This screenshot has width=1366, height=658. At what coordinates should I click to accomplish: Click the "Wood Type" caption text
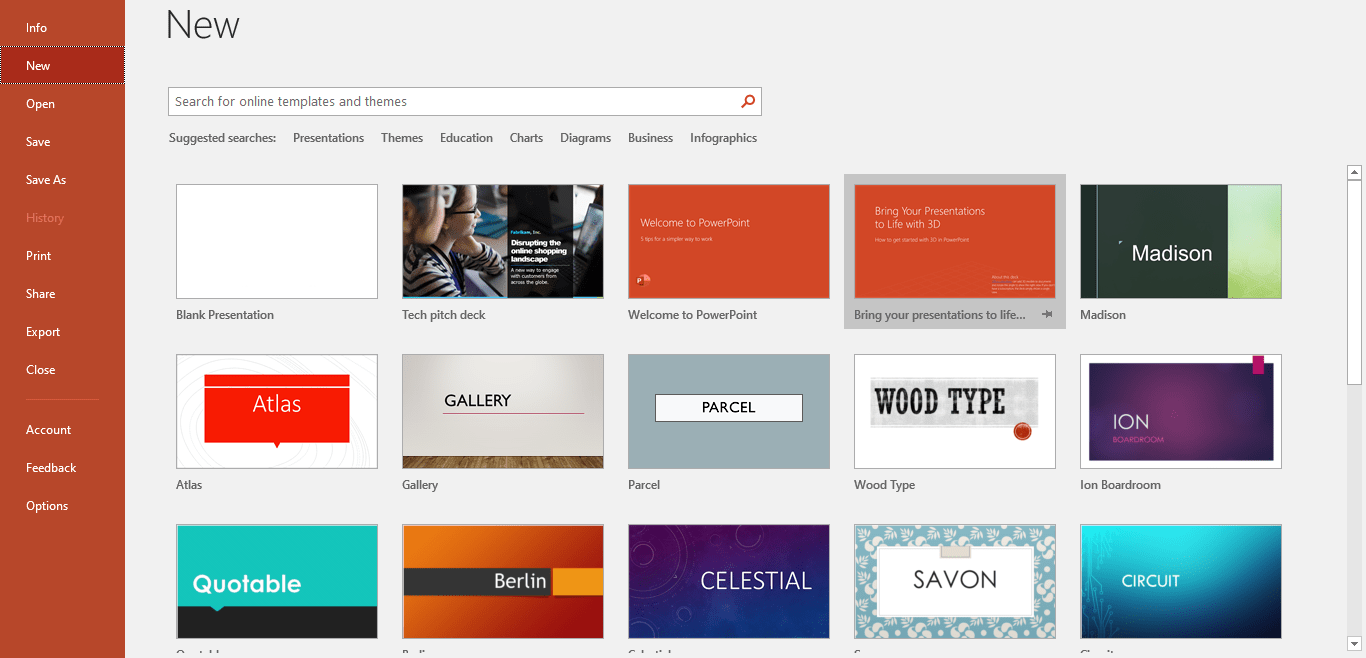point(885,485)
